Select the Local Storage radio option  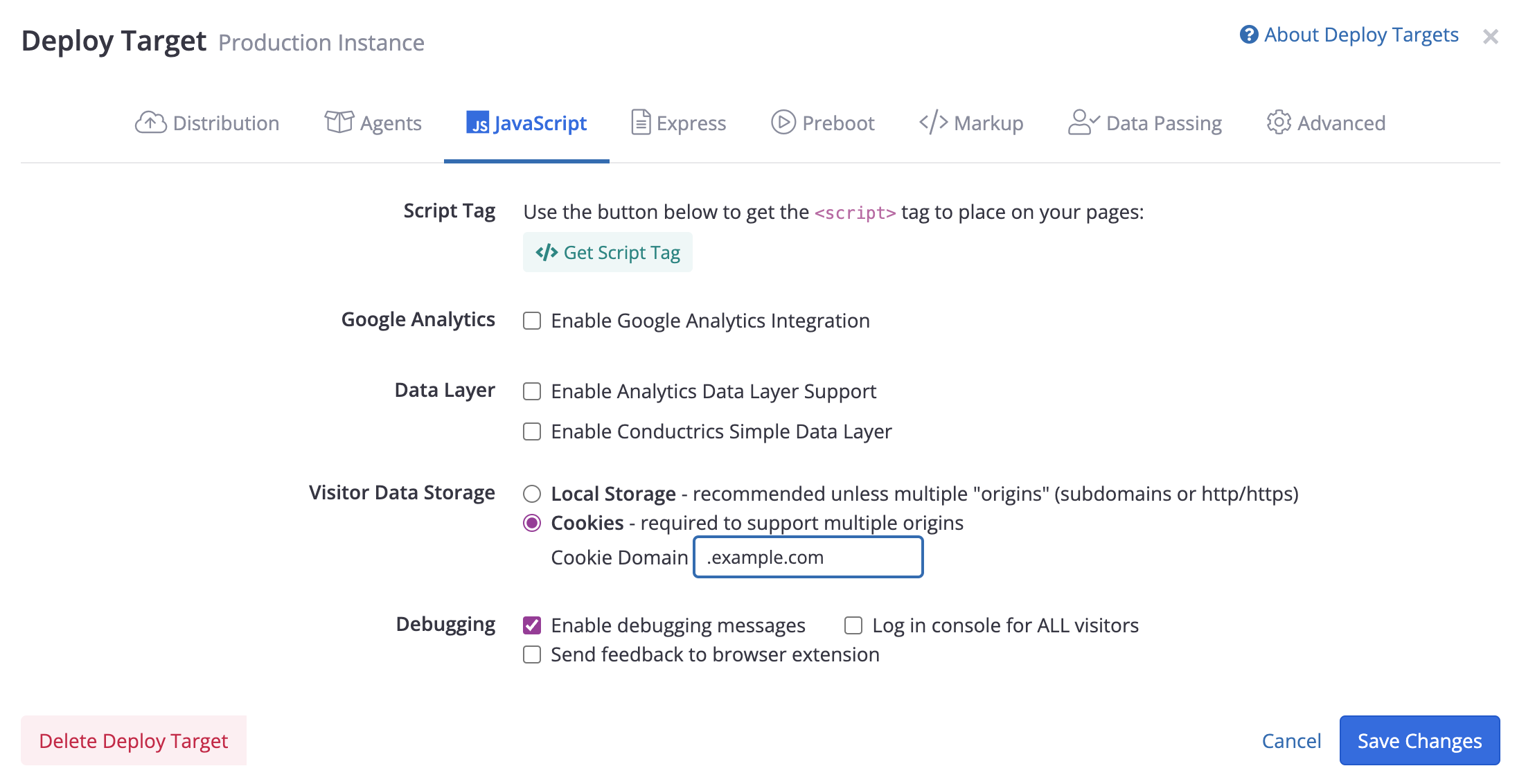[532, 494]
